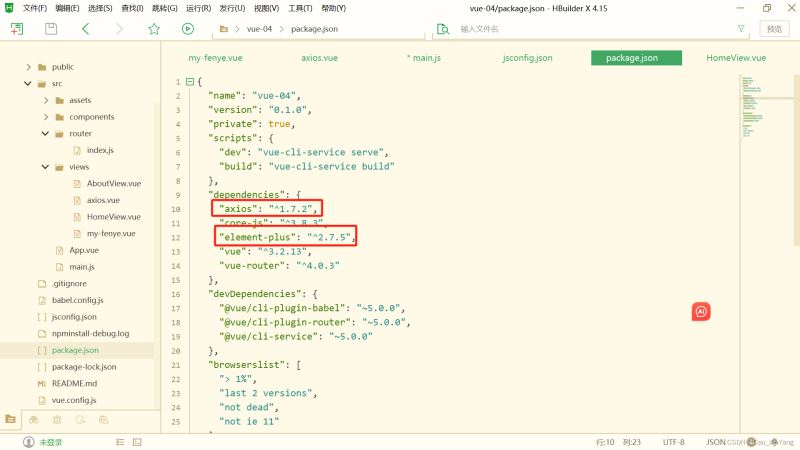Open the 查找(I) menu
This screenshot has height=450, width=800.
point(132,8)
